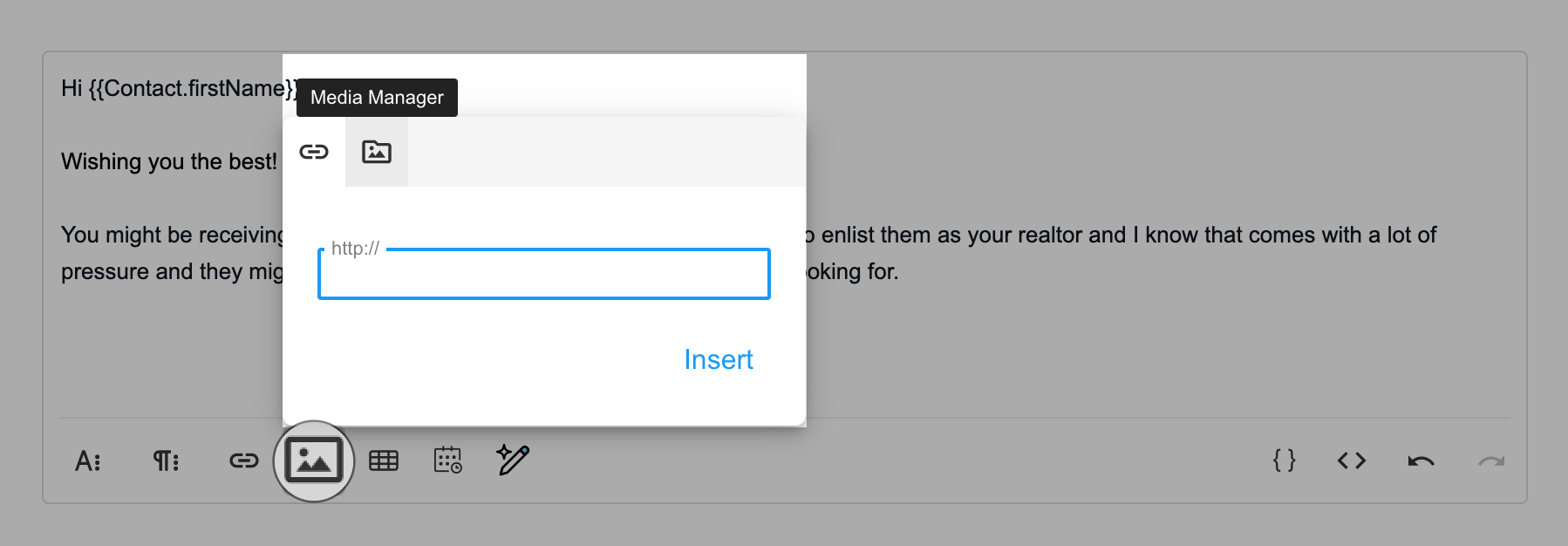
Task: Switch to code view angle brackets icon
Action: point(1352,461)
